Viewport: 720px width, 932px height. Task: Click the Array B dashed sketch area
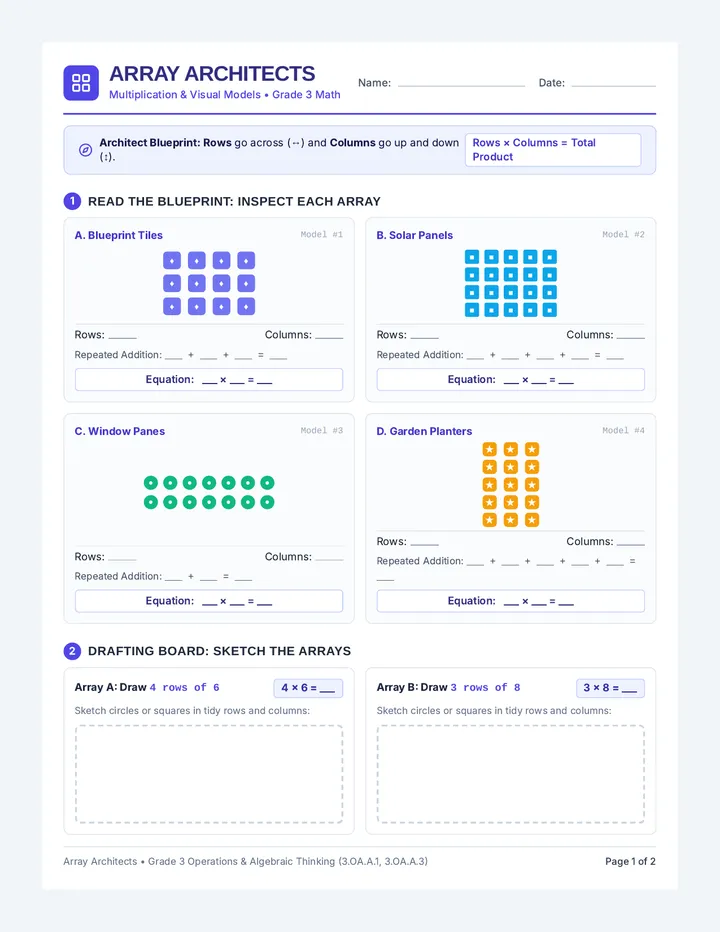511,774
